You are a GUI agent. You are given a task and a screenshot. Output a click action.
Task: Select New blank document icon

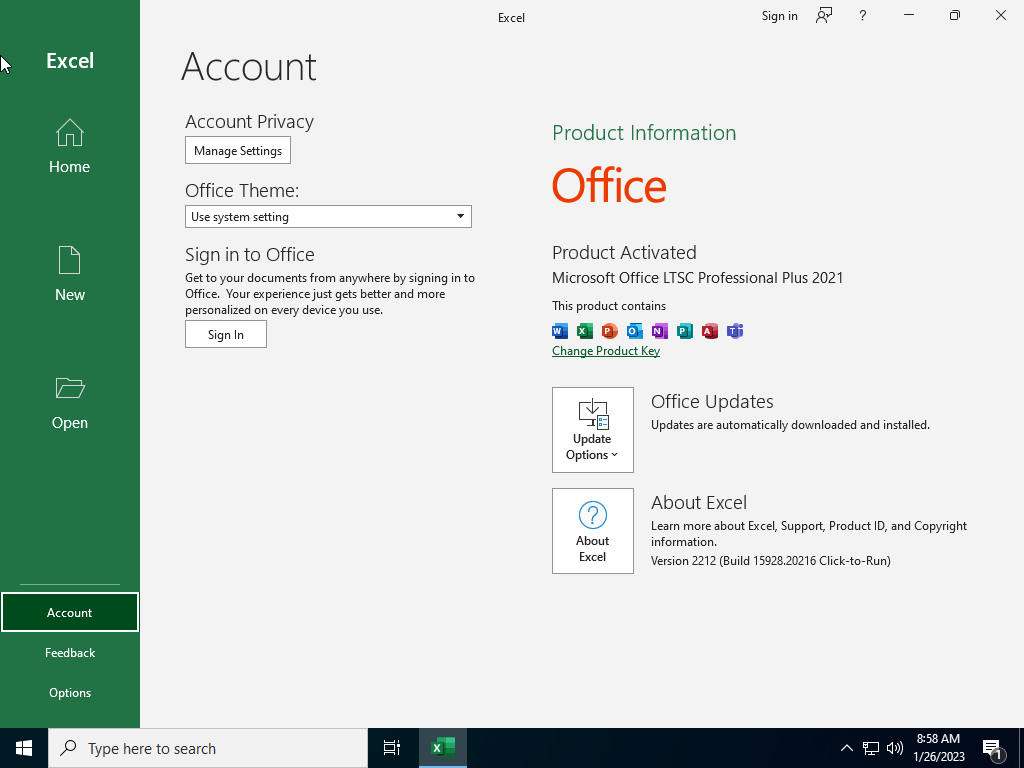(69, 261)
